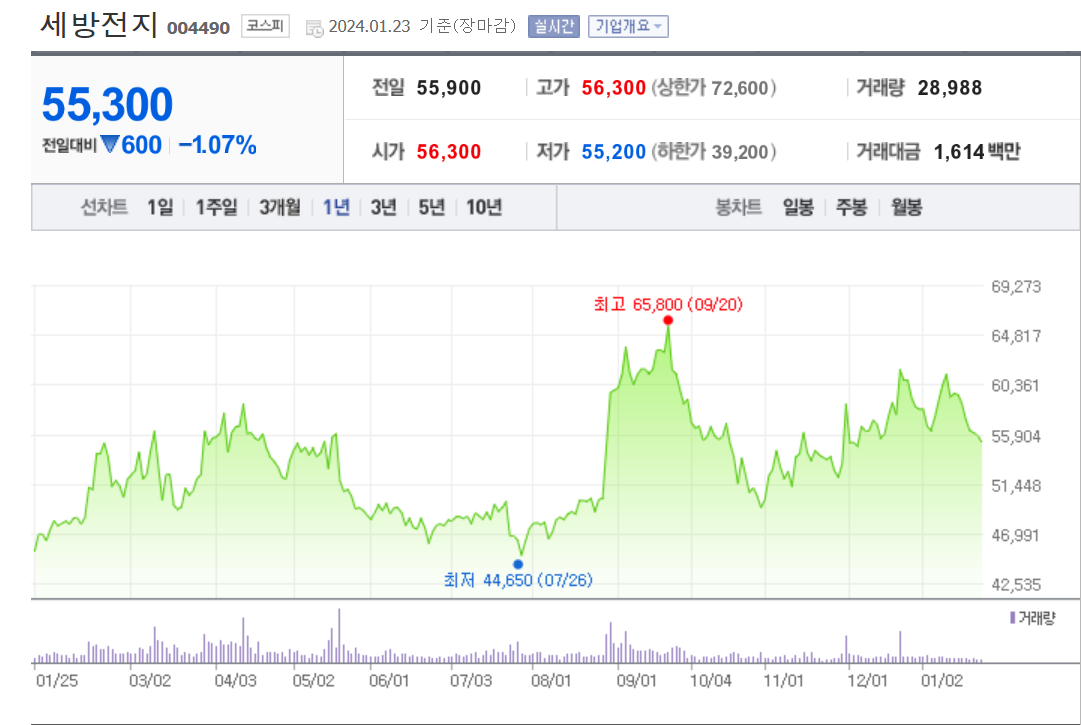Image resolution: width=1081 pixels, height=725 pixels.
Task: Click the 최저 44,650 (07/26) label
Action: (518, 580)
